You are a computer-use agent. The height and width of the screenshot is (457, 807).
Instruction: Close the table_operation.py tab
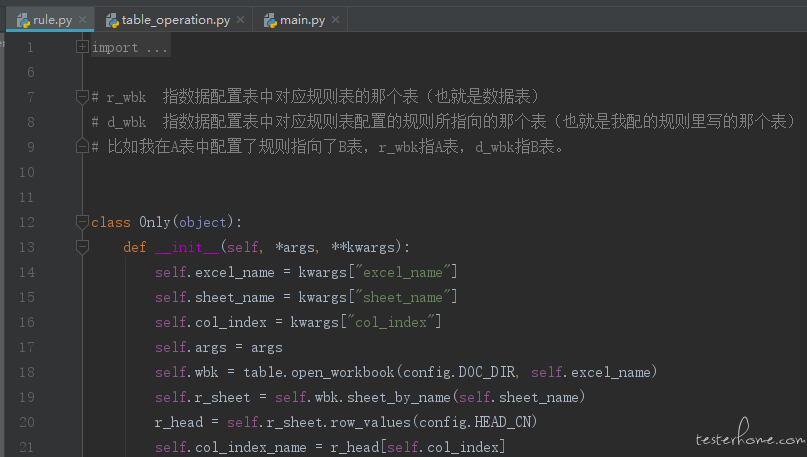240,20
